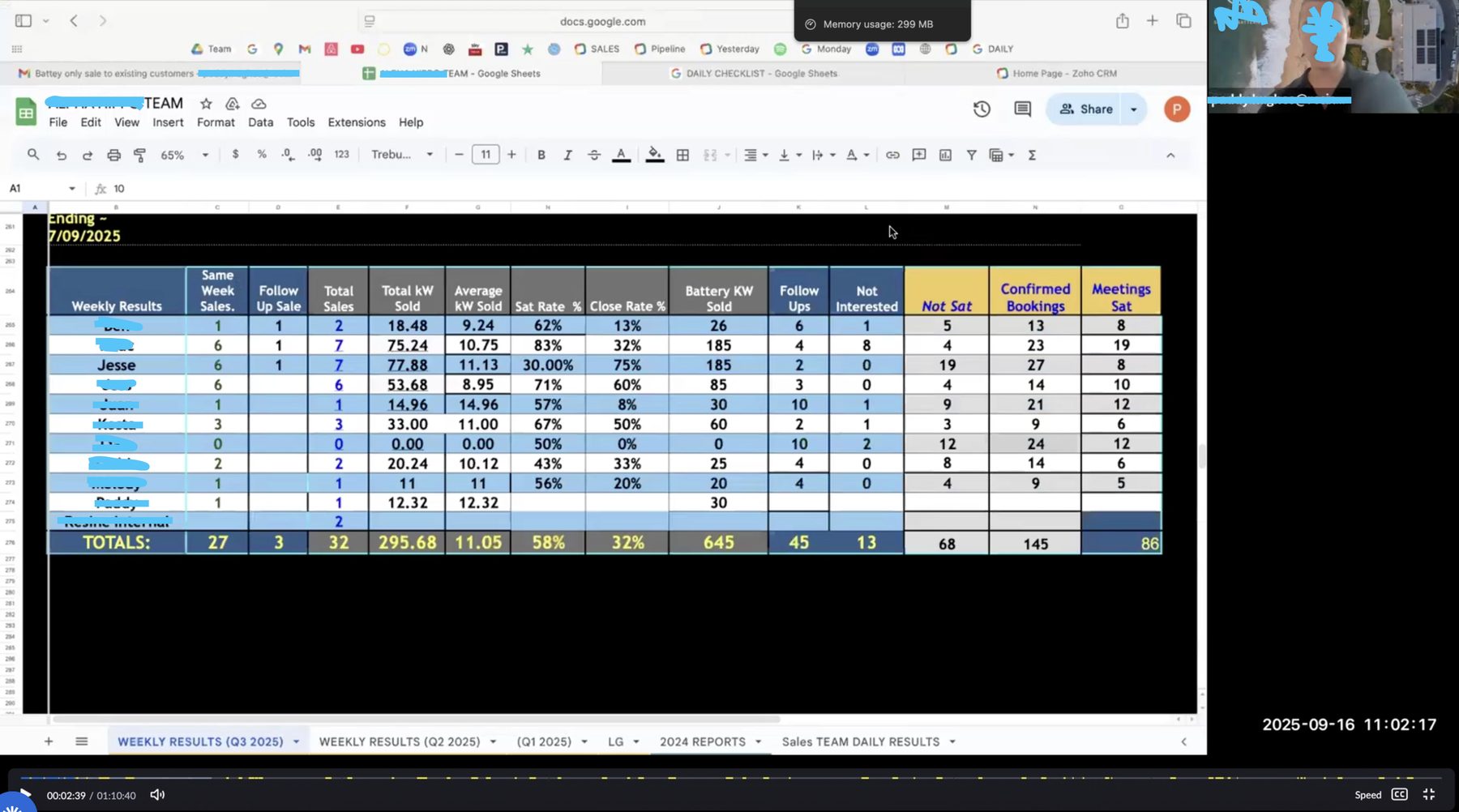Click the insert chart icon
1459x812 pixels.
point(945,155)
